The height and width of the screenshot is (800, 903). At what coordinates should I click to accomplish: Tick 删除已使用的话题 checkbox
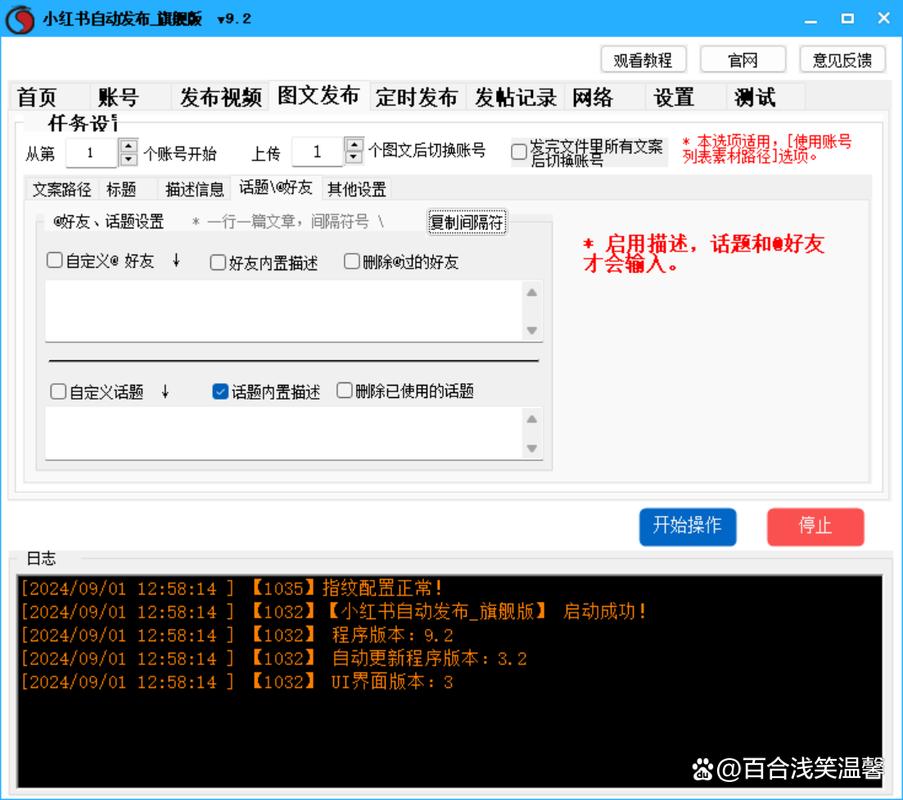pyautogui.click(x=345, y=391)
